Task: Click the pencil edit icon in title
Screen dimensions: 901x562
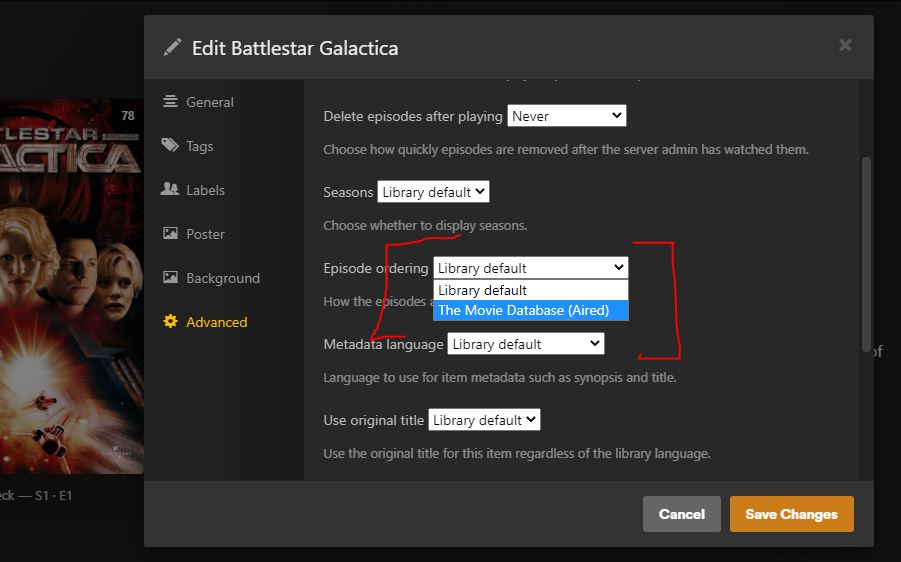Action: point(173,47)
